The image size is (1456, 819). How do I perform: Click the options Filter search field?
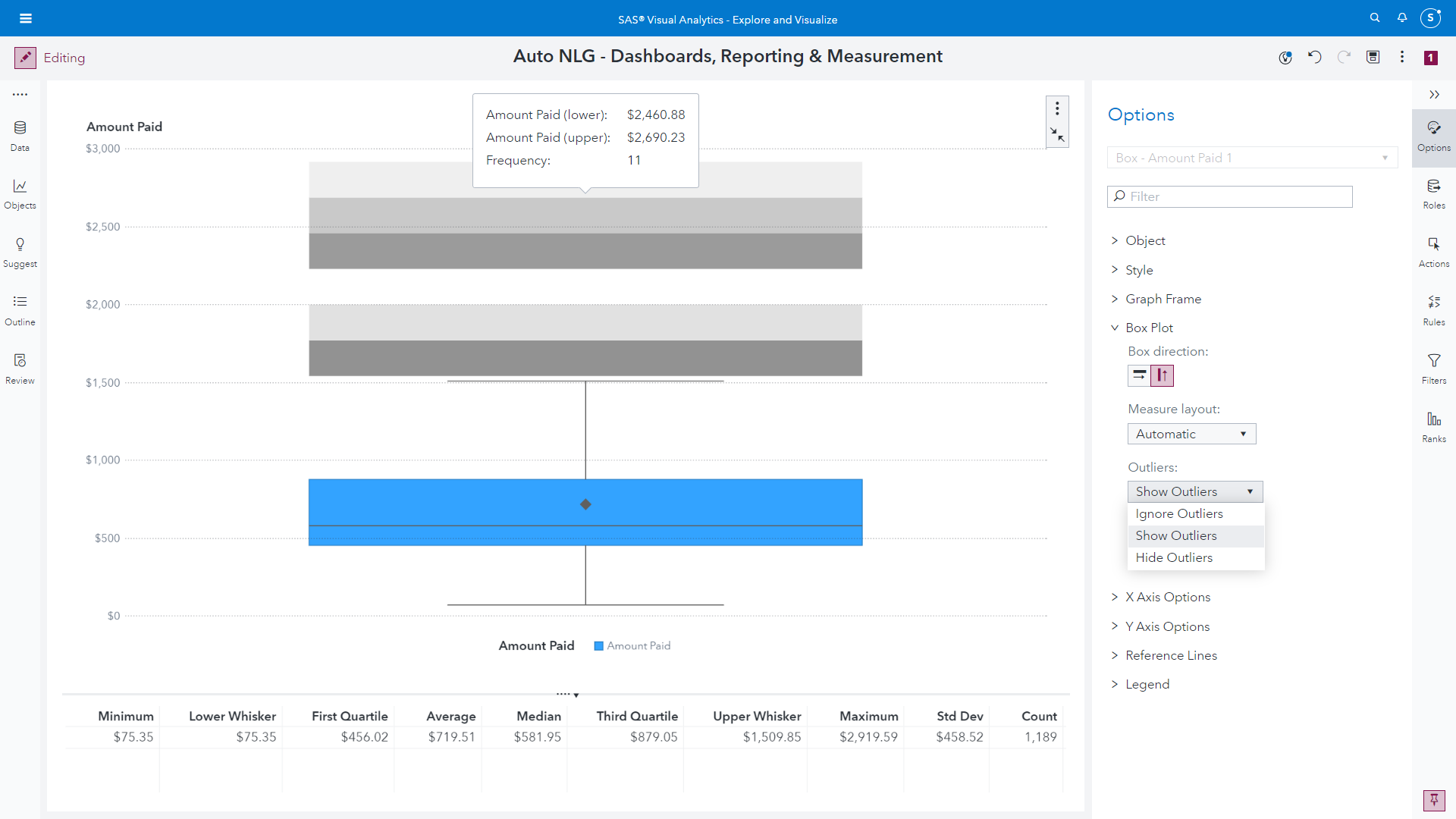1229,196
